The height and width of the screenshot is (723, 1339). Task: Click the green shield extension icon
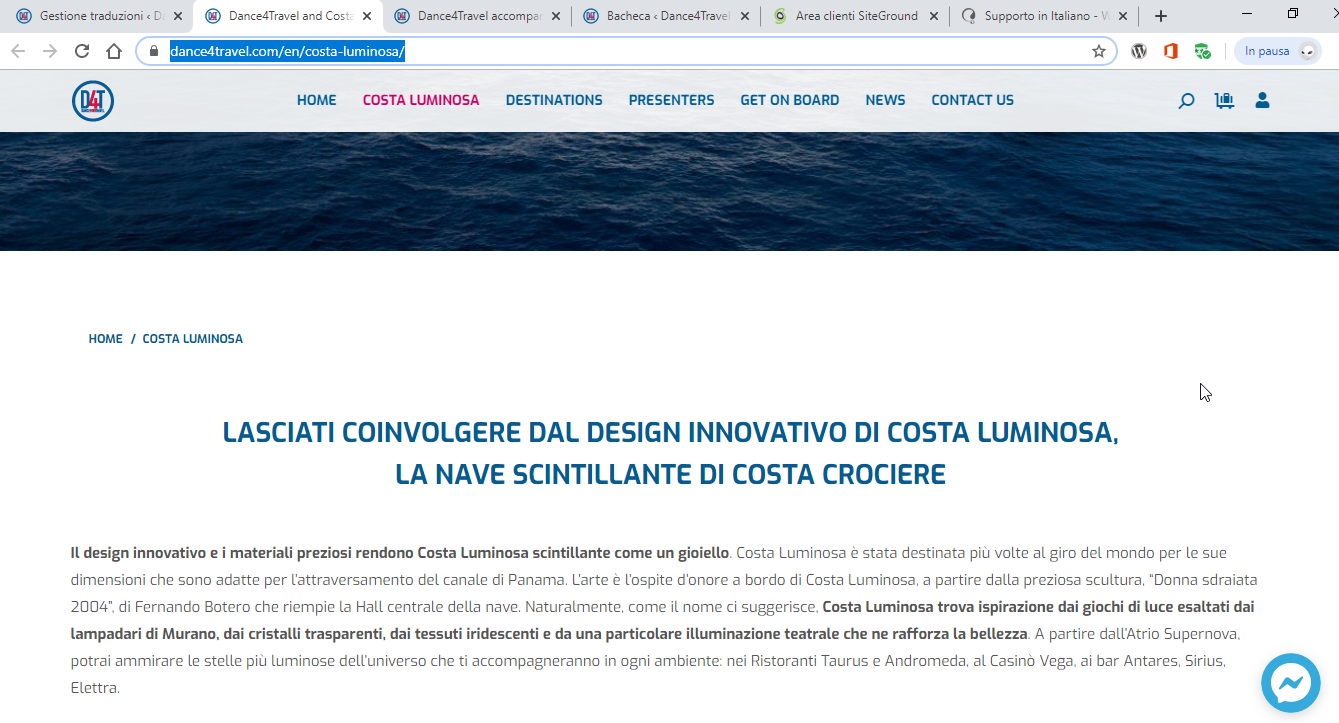(1203, 51)
